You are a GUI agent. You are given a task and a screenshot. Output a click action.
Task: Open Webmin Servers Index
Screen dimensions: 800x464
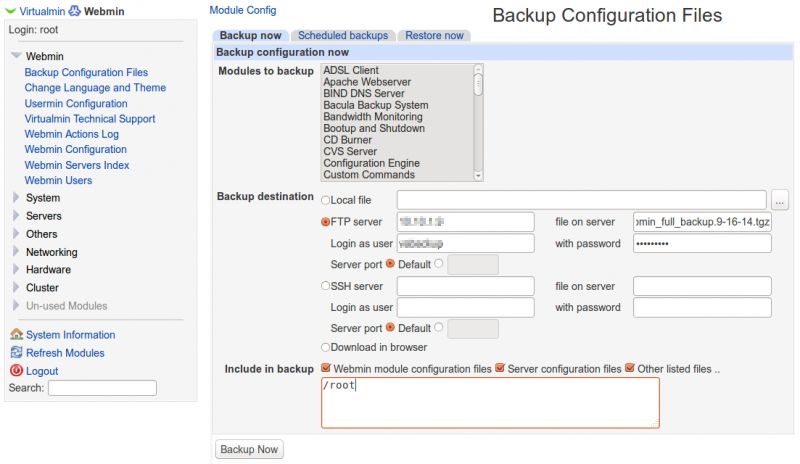point(77,165)
